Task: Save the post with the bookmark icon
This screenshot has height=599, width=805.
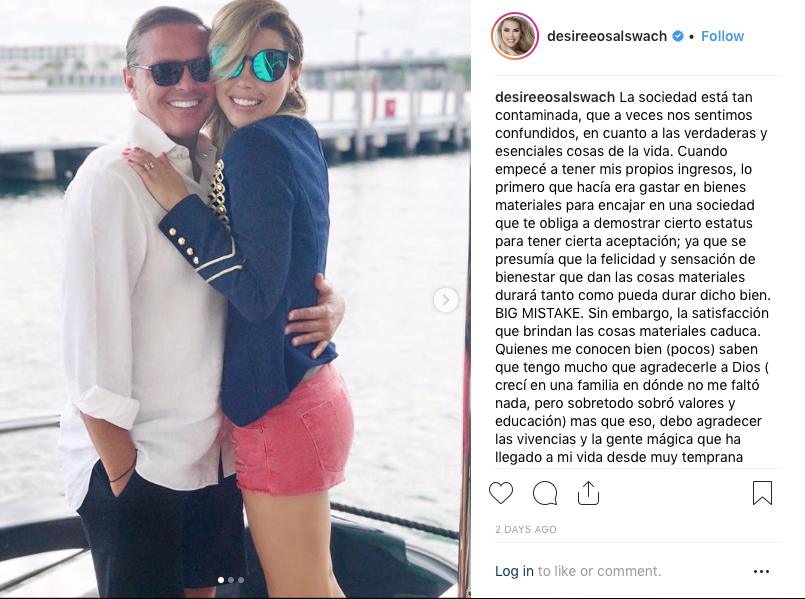Action: coord(762,493)
